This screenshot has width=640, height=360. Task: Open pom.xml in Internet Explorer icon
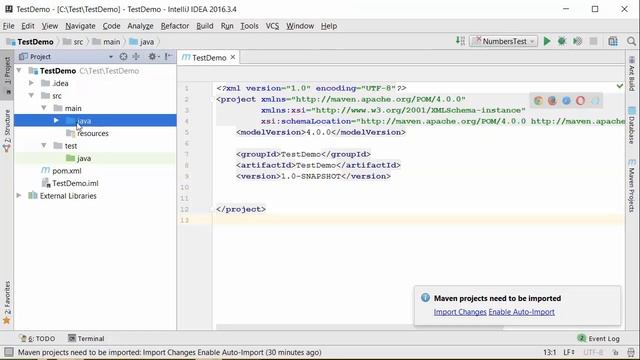(x=595, y=101)
